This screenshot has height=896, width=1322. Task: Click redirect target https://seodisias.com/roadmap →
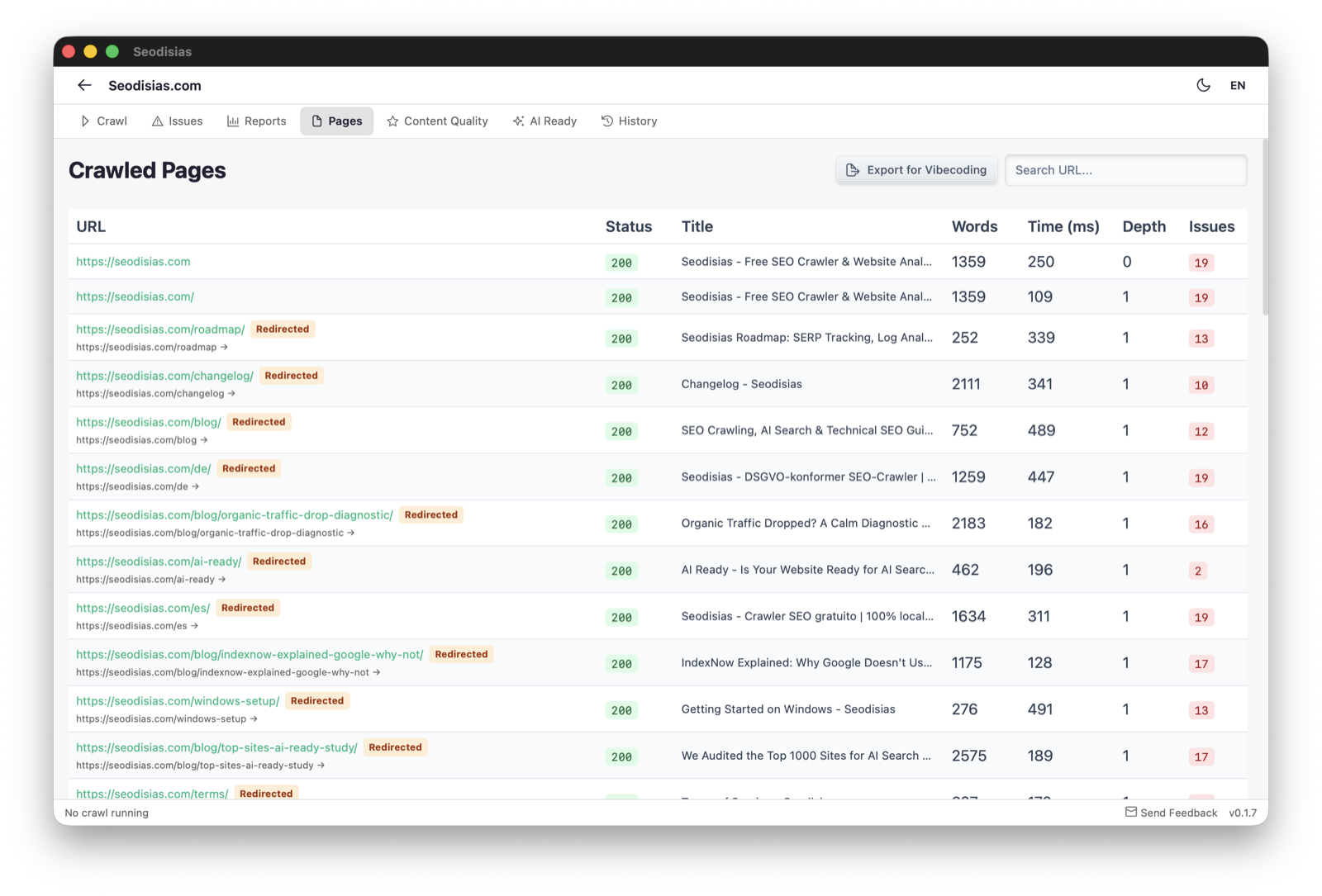(x=152, y=348)
